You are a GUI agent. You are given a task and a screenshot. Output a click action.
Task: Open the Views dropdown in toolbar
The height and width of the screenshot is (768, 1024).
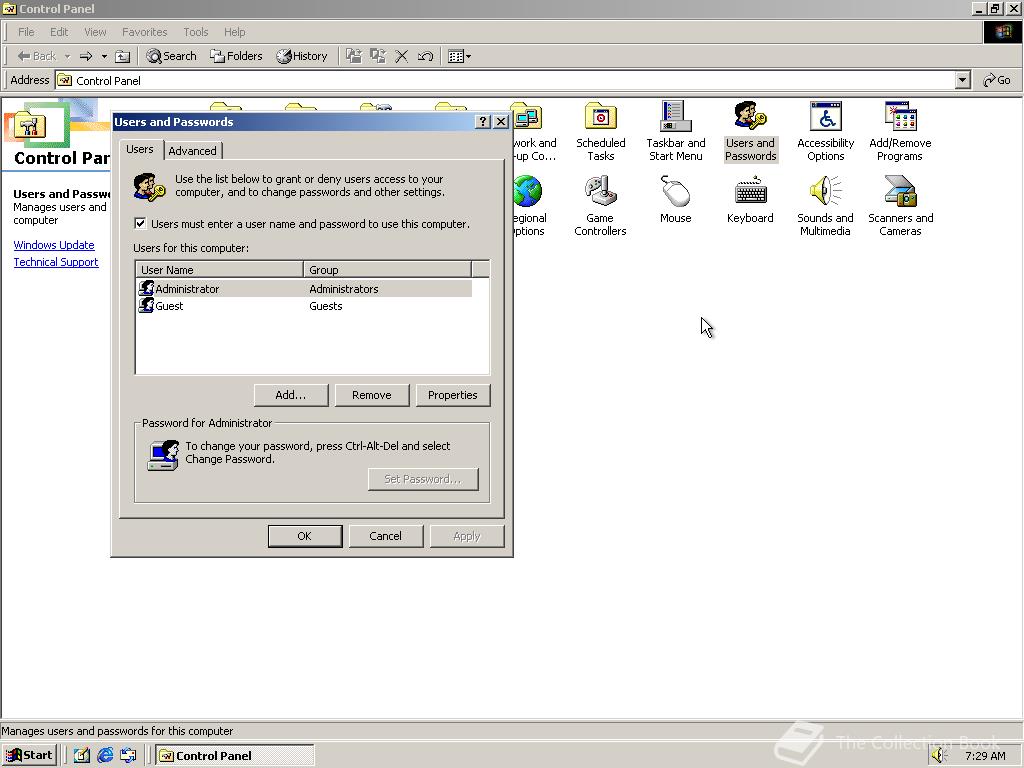460,56
